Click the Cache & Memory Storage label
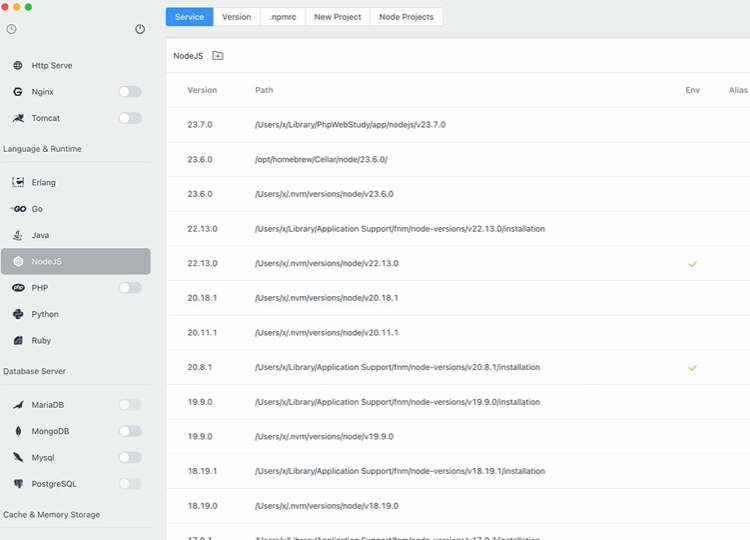 [52, 515]
